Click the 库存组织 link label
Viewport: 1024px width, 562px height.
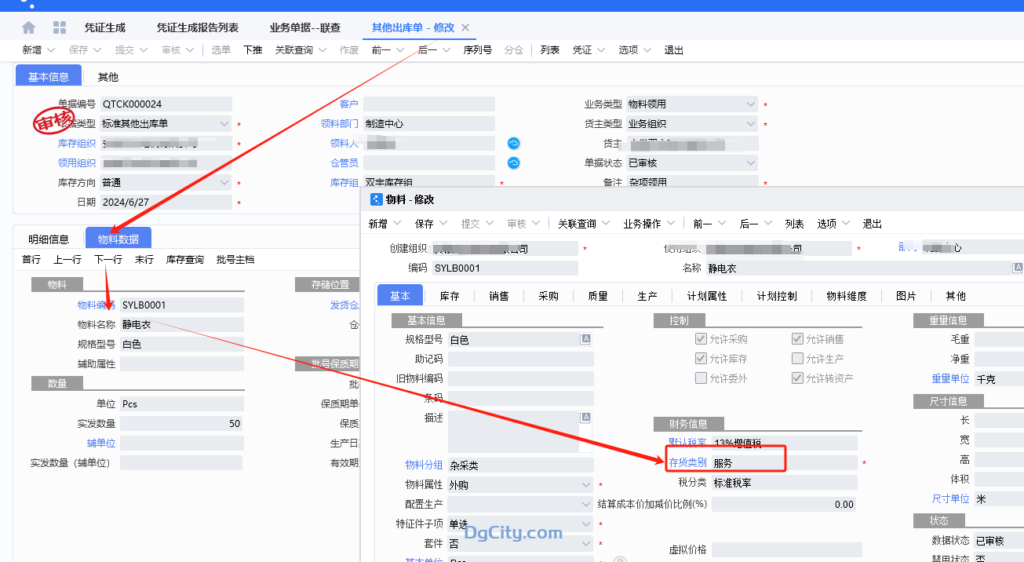point(76,143)
